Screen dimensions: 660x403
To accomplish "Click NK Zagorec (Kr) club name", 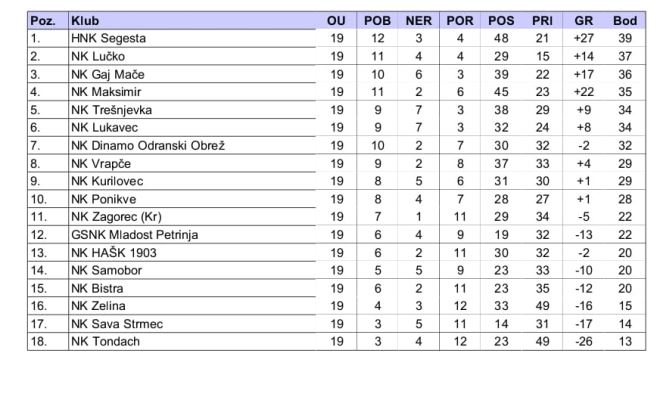I will pyautogui.click(x=116, y=217).
